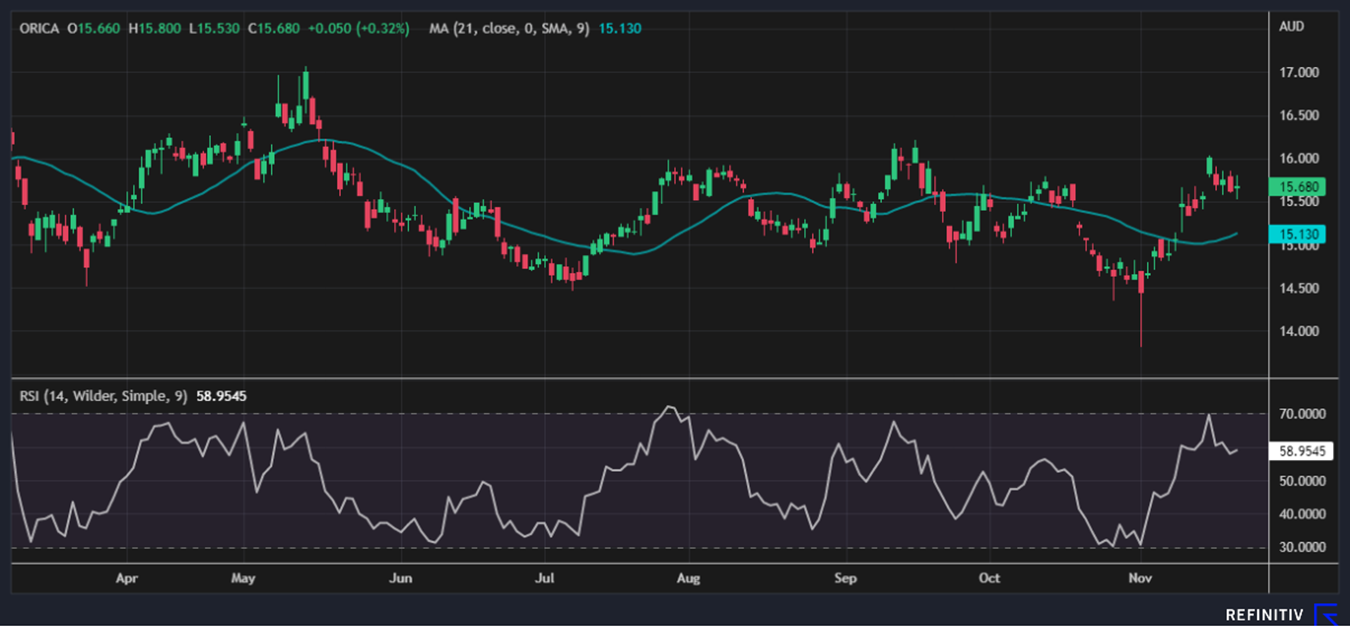This screenshot has width=1350, height=627.
Task: Click the Sep label on time axis
Action: 845,578
